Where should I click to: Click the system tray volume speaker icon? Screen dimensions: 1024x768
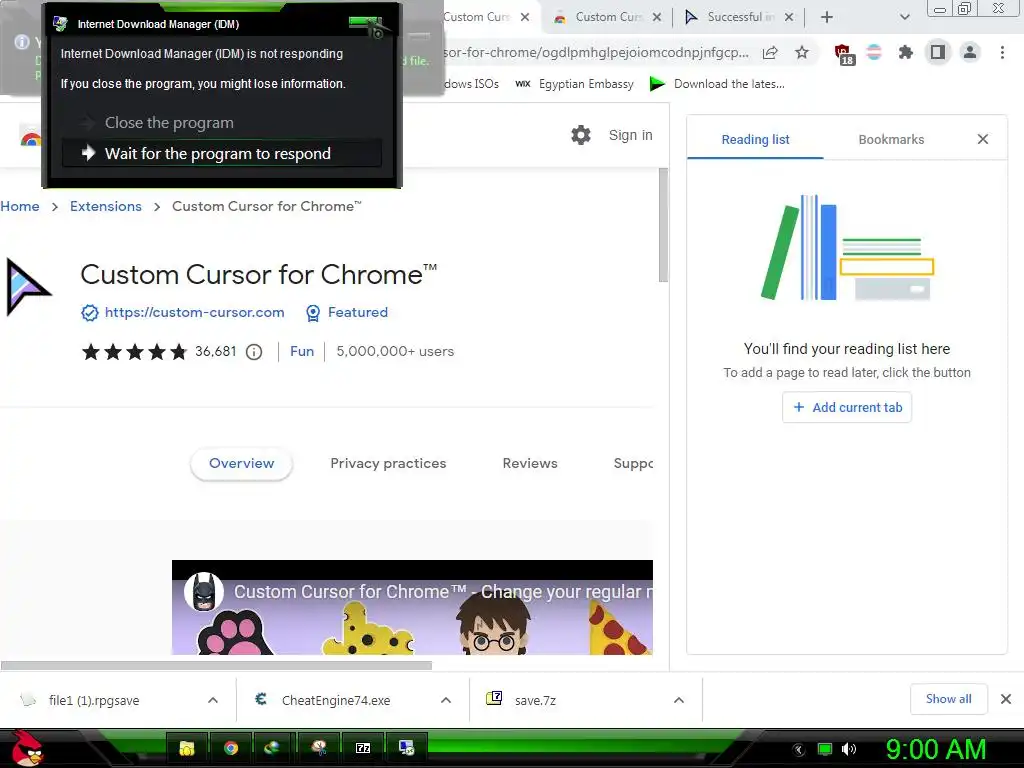click(x=849, y=749)
